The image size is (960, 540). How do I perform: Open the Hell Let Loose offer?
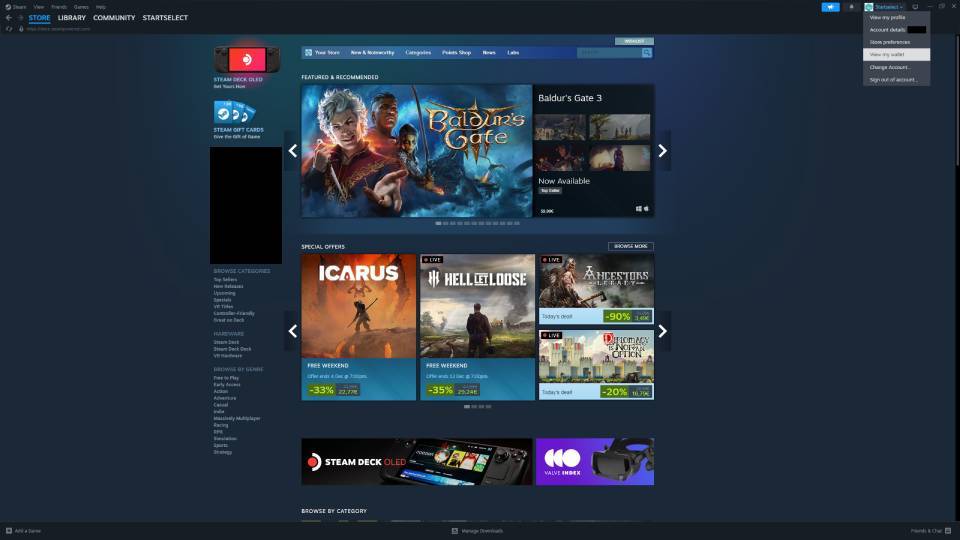click(x=478, y=327)
